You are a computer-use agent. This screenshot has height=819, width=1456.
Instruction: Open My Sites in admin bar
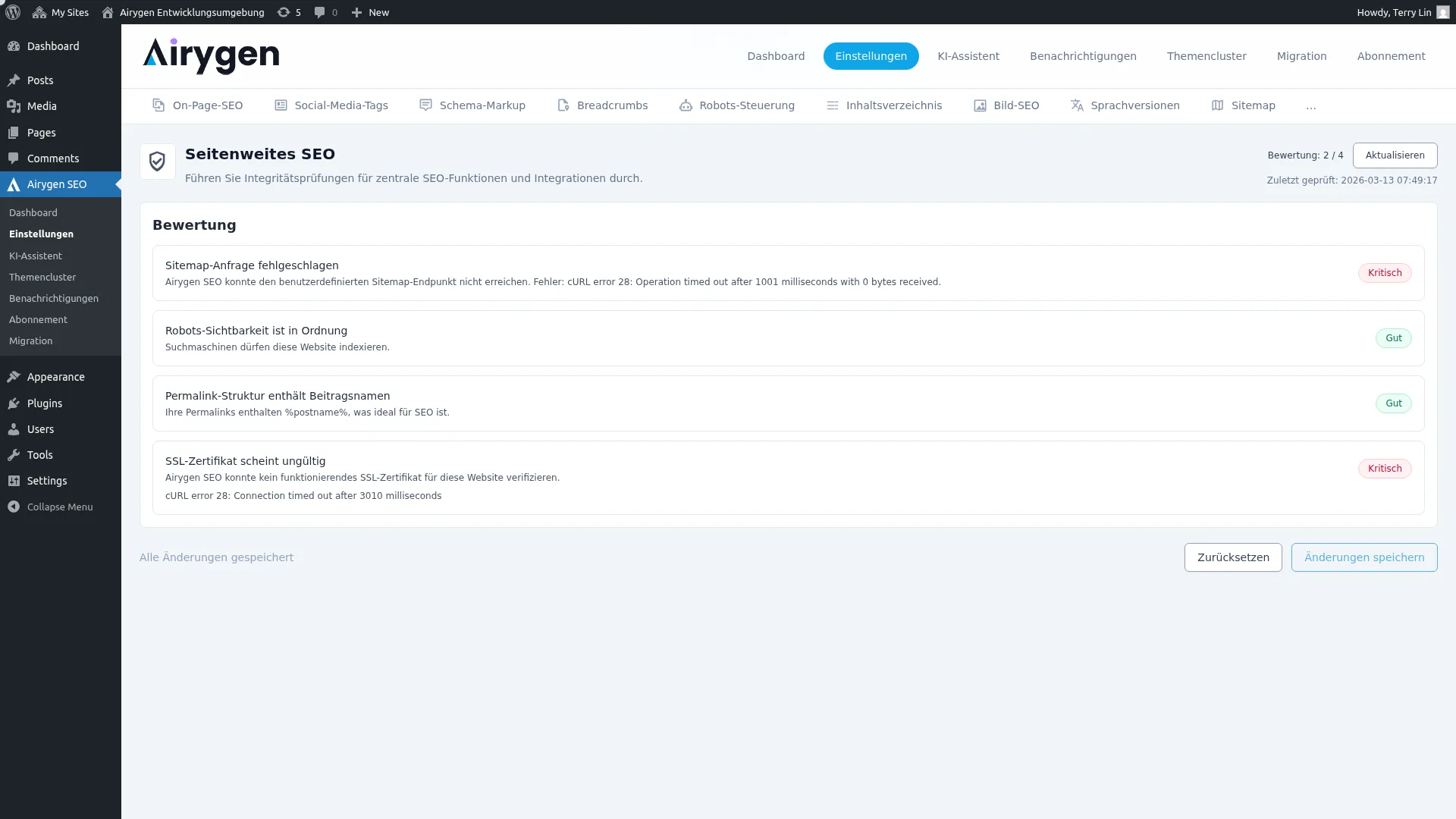61,12
